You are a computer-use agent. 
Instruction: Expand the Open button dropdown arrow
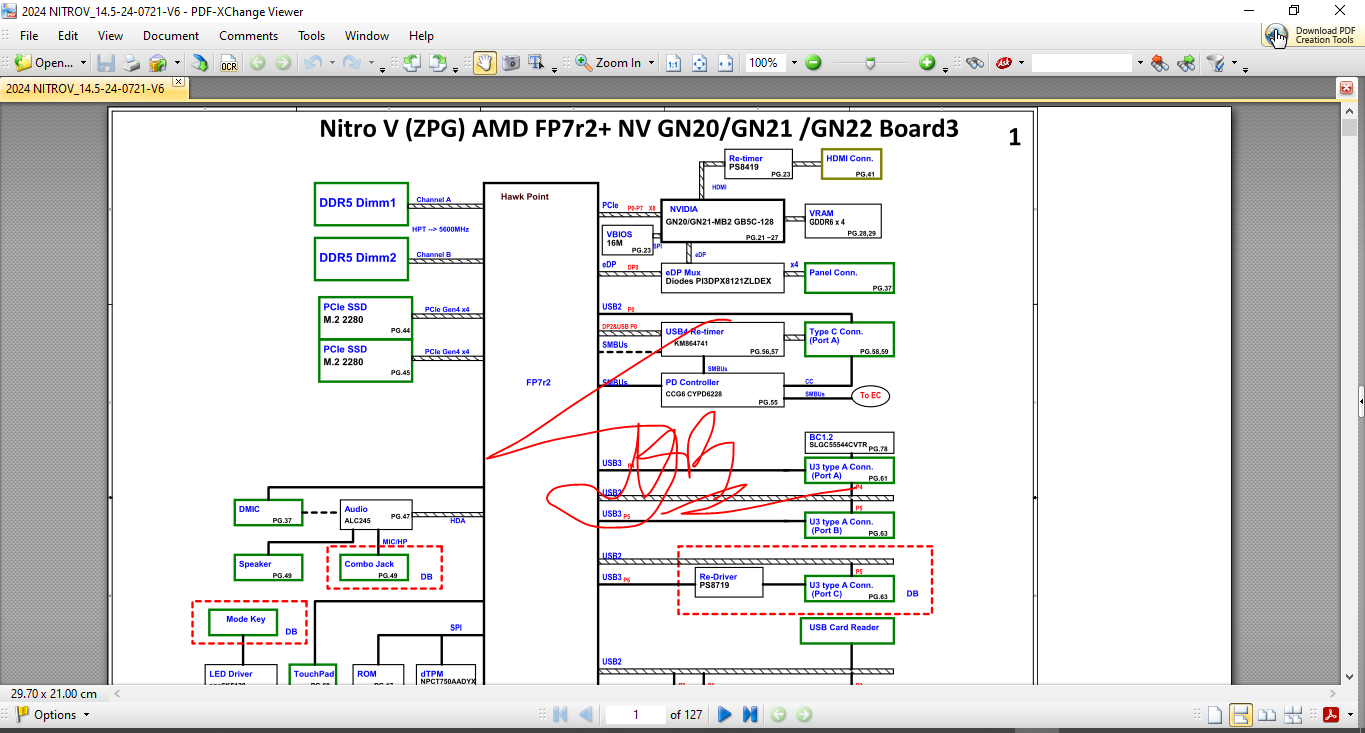point(83,62)
